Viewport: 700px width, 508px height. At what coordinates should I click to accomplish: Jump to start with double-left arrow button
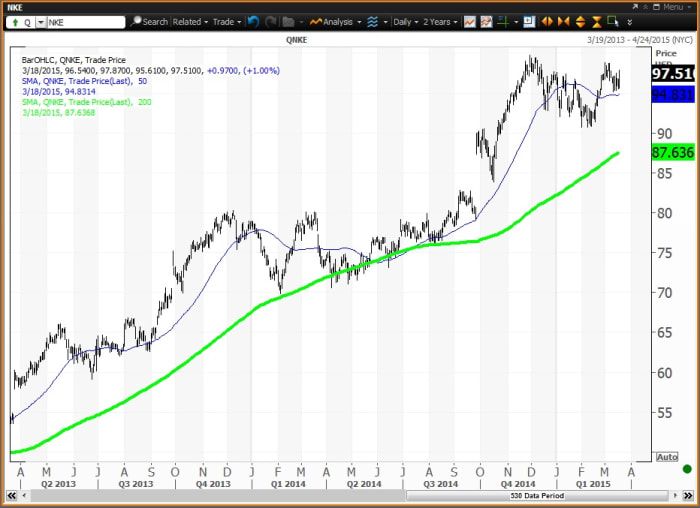(12, 496)
